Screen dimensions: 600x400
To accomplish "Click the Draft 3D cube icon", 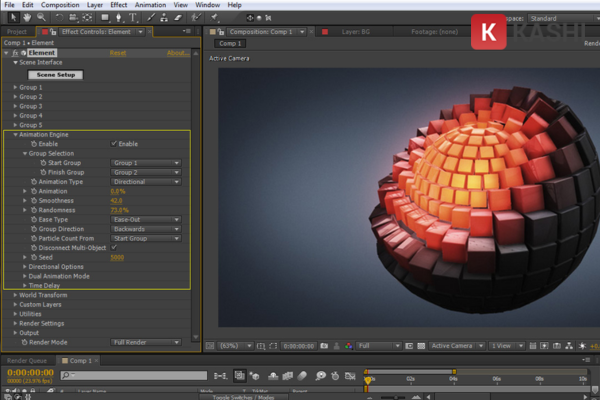I will pyautogui.click(x=254, y=376).
